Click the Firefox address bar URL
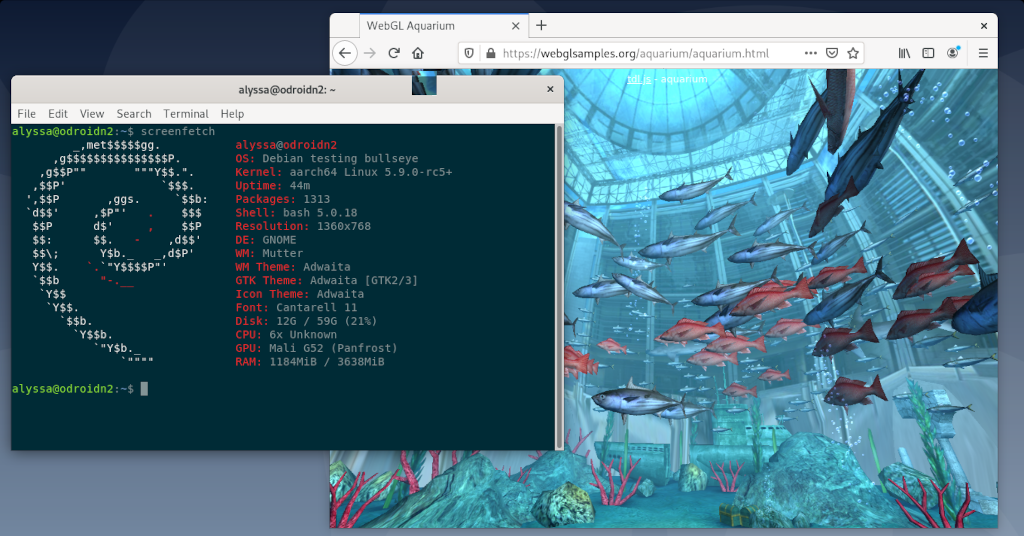This screenshot has height=536, width=1024. (635, 54)
